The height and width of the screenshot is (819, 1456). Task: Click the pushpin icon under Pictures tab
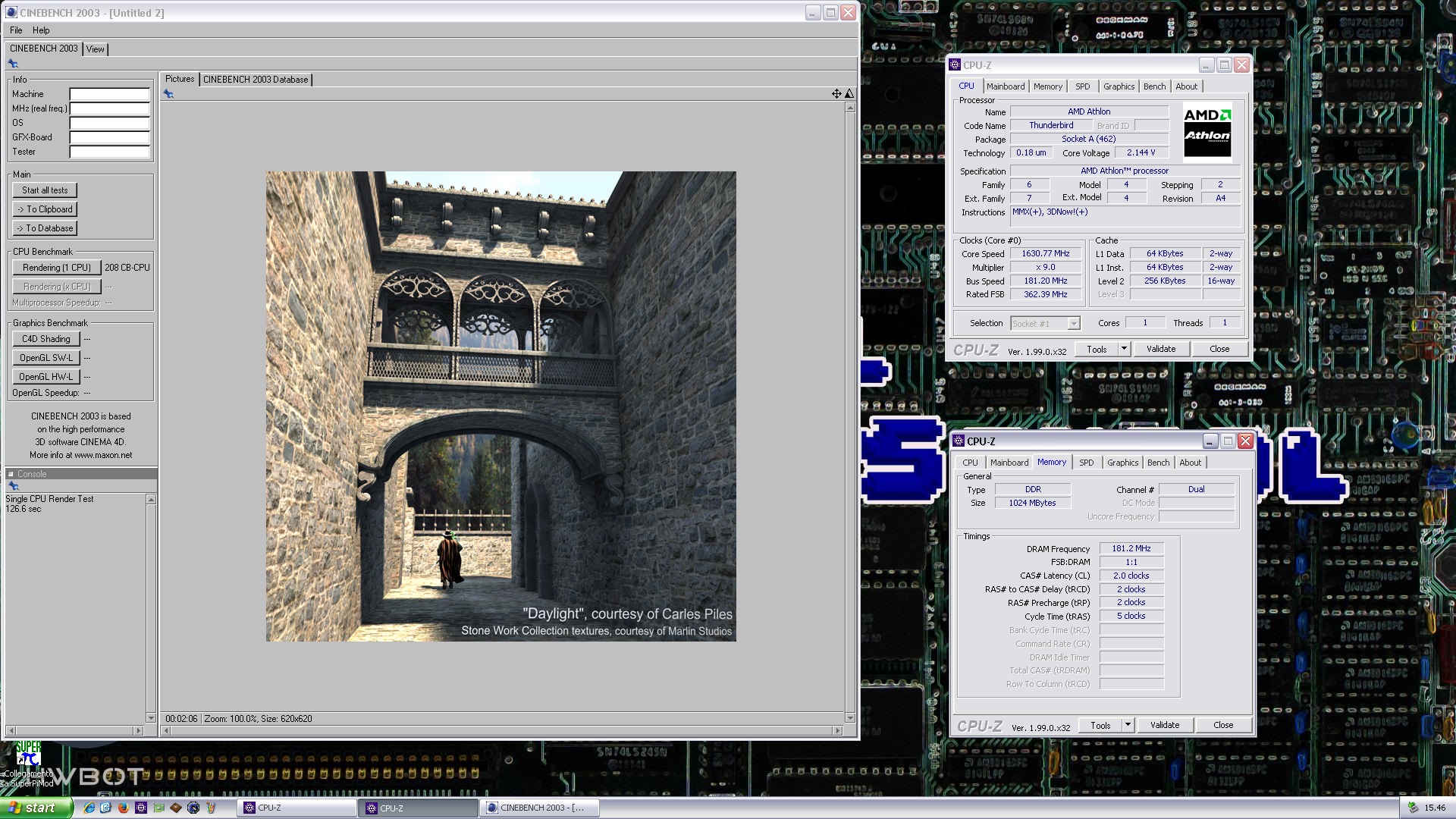pyautogui.click(x=168, y=94)
